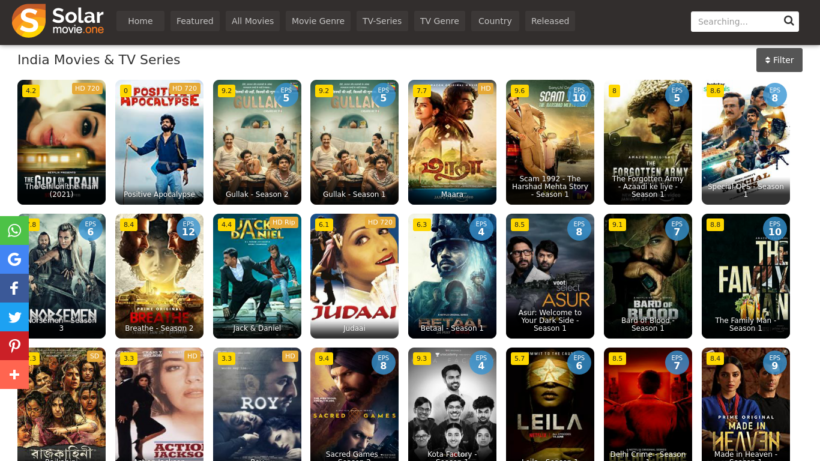This screenshot has height=461, width=820.
Task: Open Made in Heaven poster
Action: click(746, 404)
